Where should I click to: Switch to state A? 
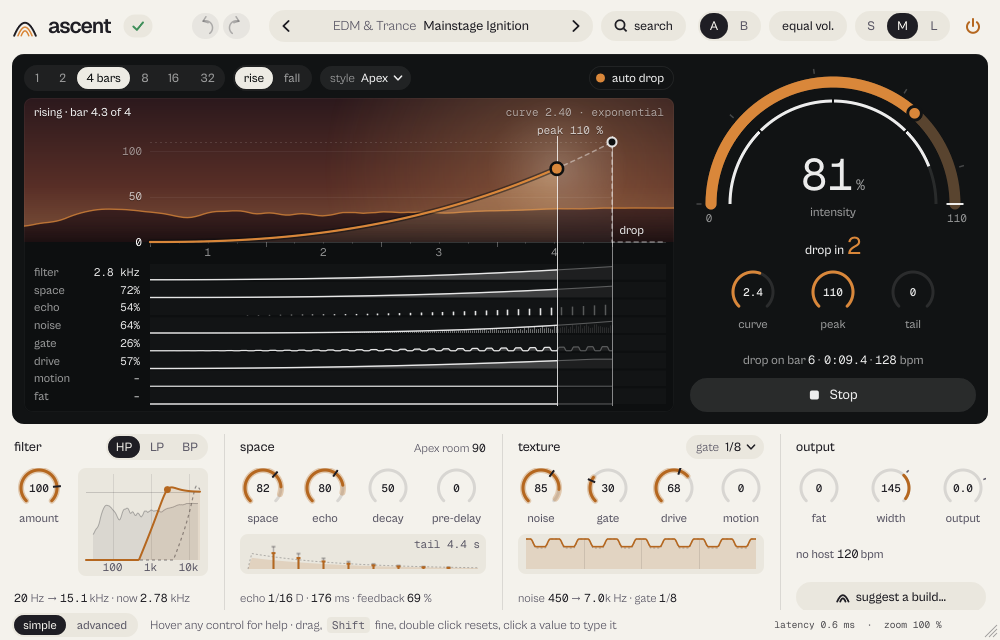714,26
